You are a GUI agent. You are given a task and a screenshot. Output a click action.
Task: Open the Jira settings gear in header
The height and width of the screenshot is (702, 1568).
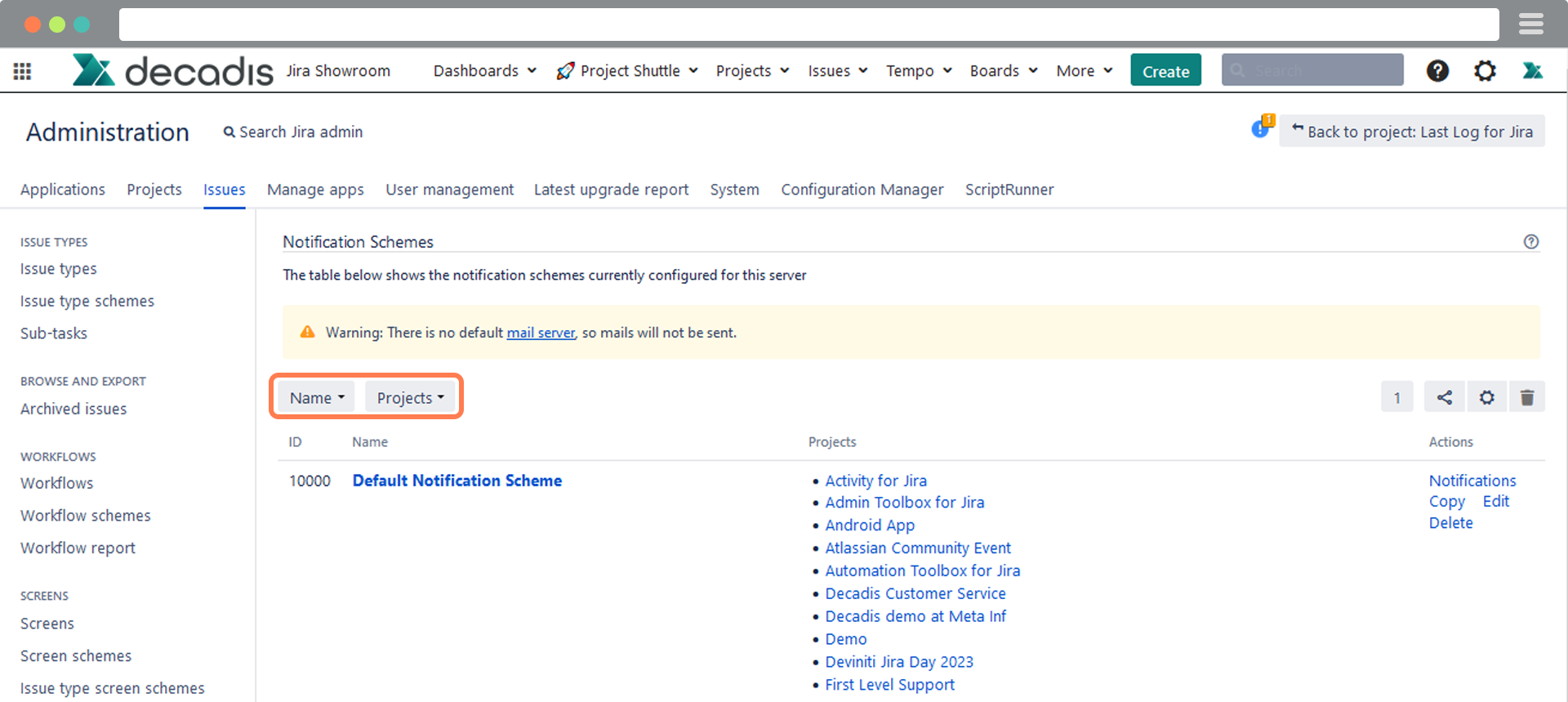pyautogui.click(x=1485, y=71)
